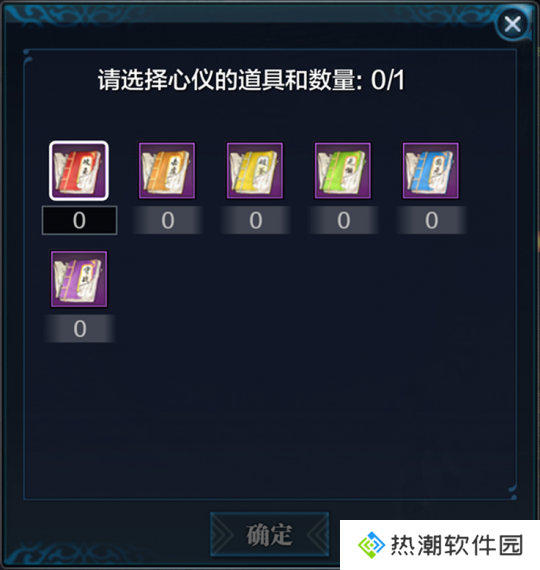
Task: Pick the green skill book item
Action: pos(343,171)
